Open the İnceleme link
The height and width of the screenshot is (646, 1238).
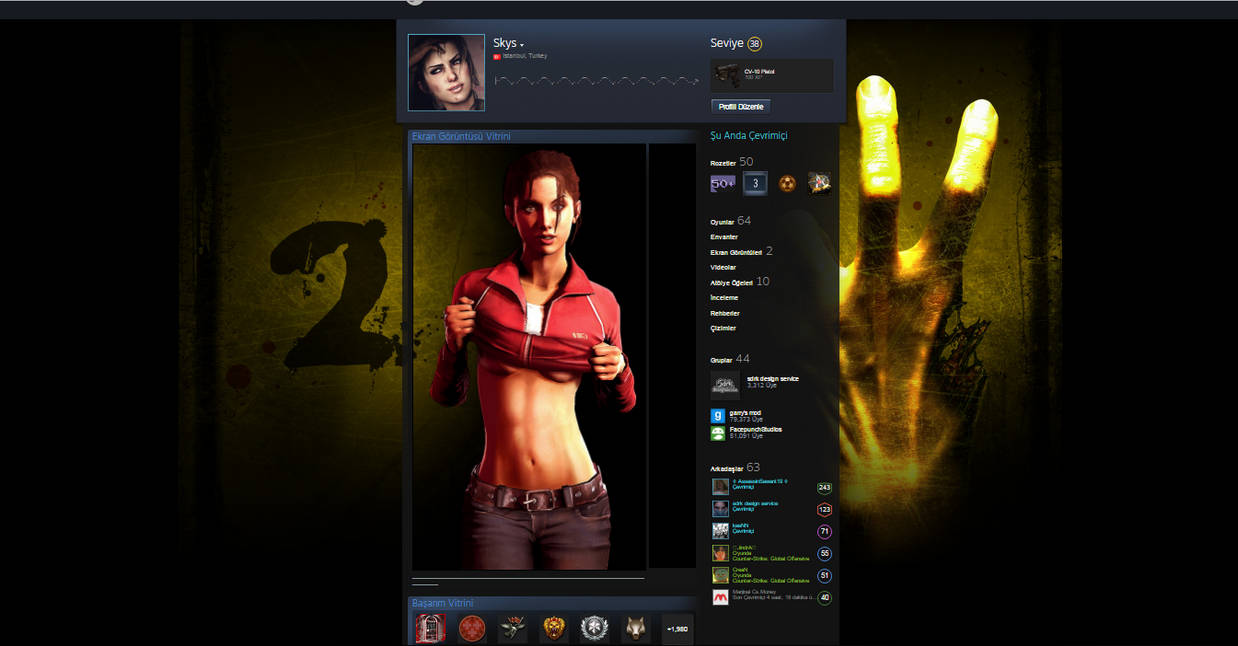(724, 298)
